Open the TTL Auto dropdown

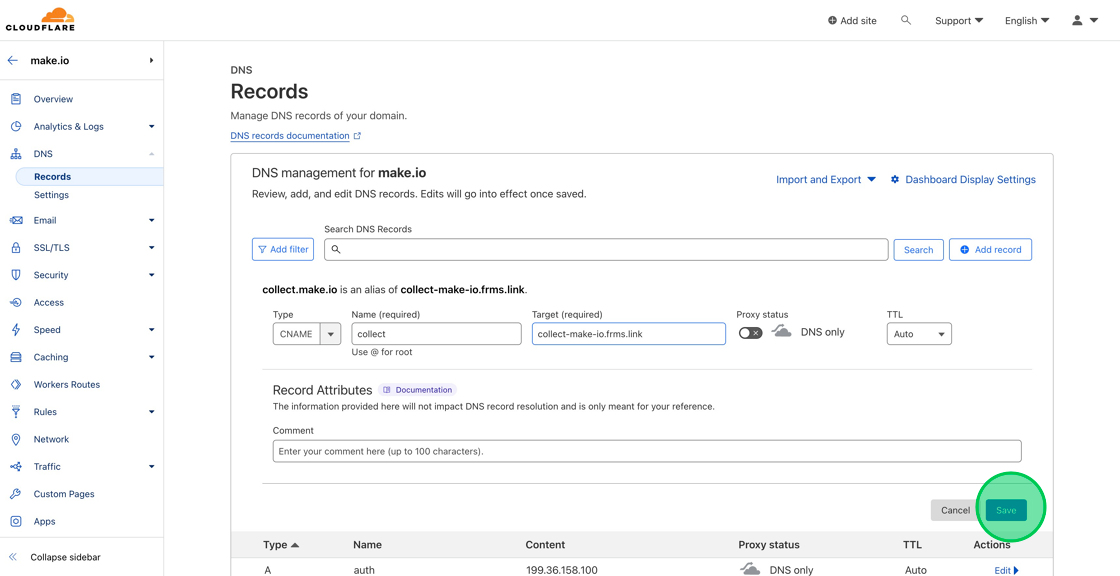pos(918,333)
